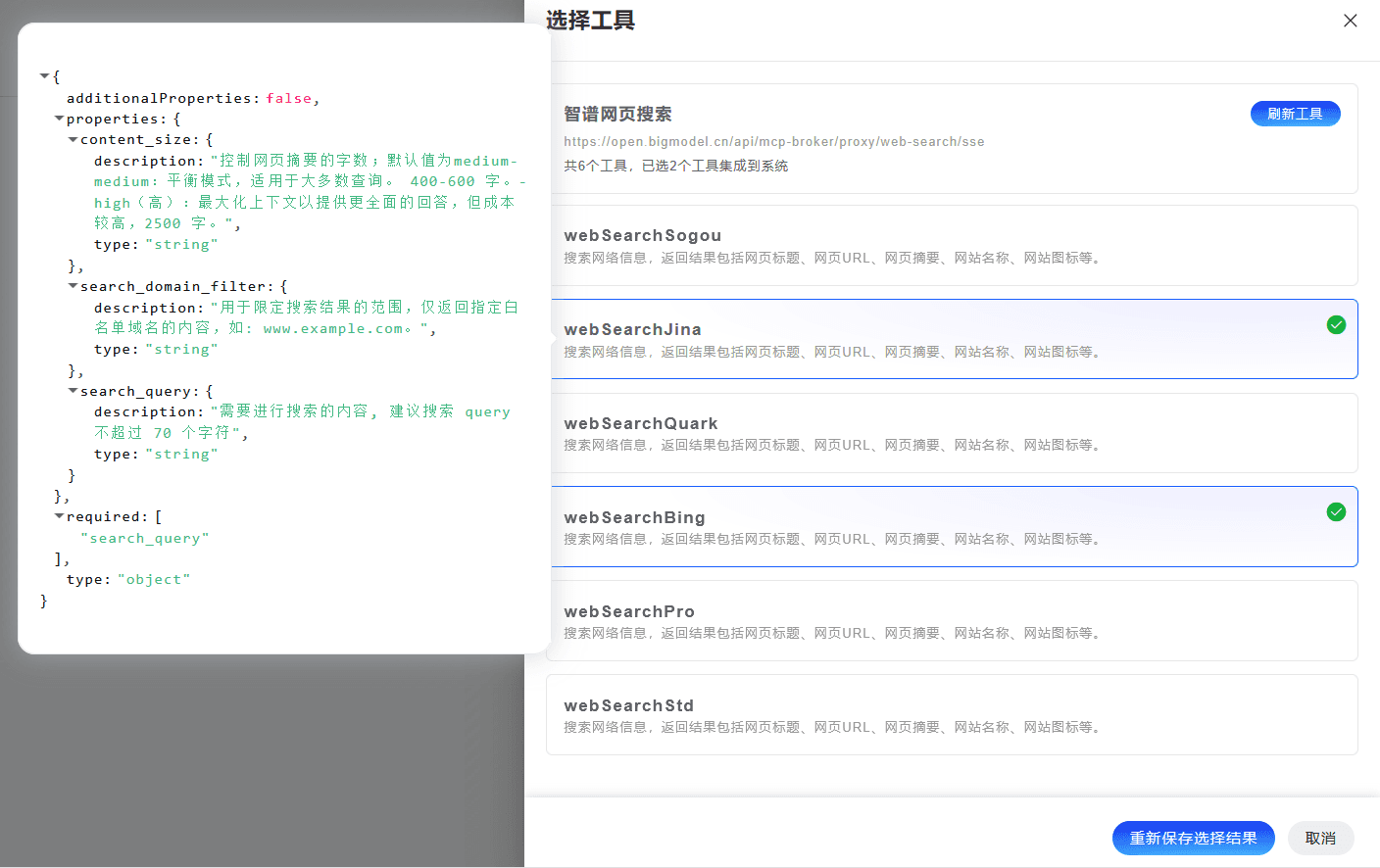The image size is (1380, 868).
Task: Click the webSearchBing description text
Action: click(x=833, y=539)
